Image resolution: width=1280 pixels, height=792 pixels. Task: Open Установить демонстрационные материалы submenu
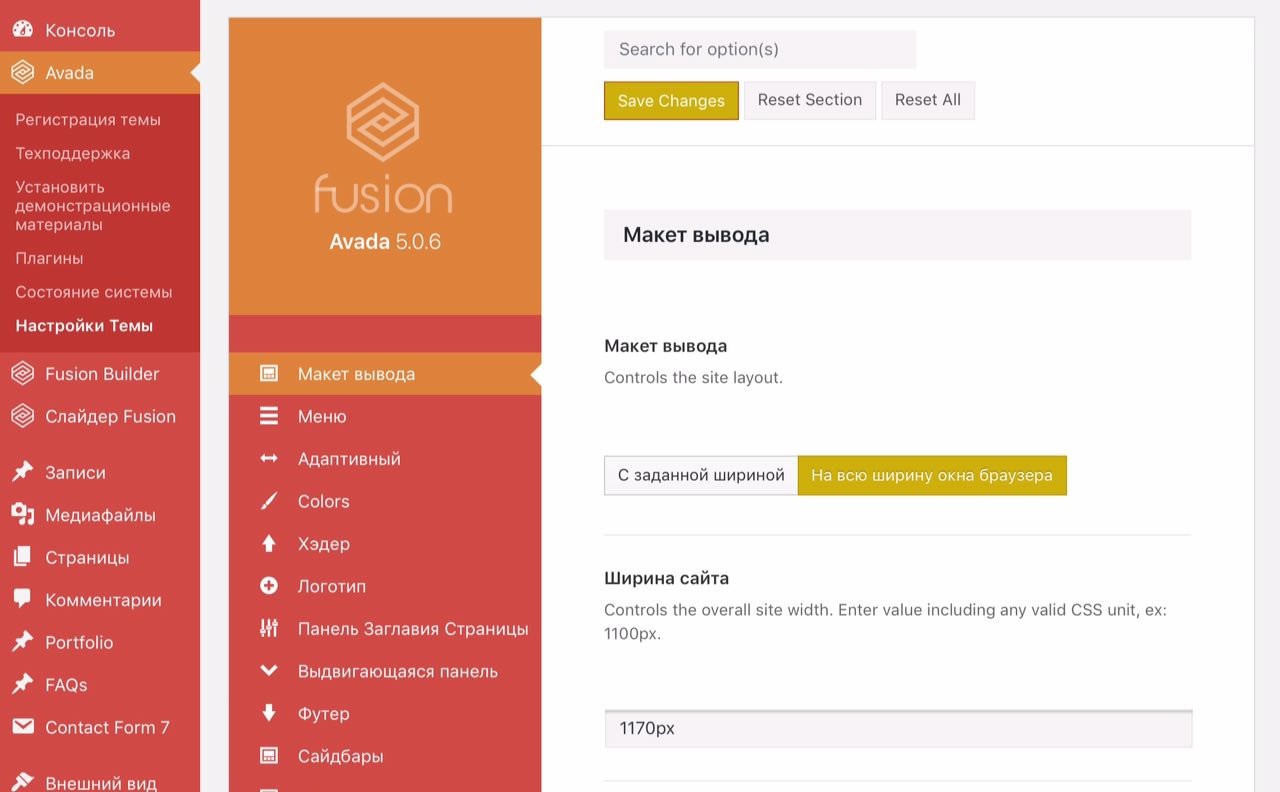click(93, 206)
